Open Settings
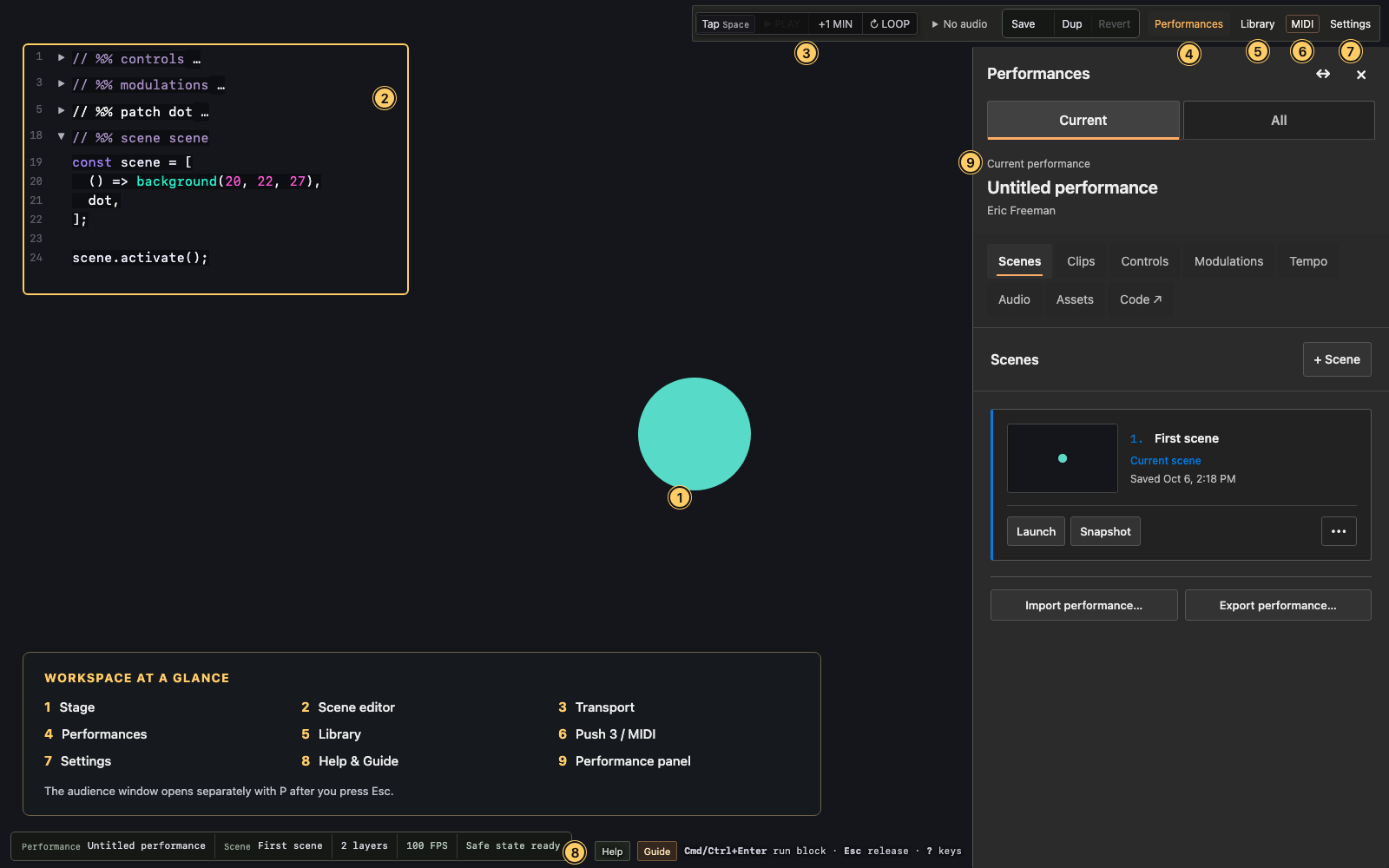This screenshot has height=868, width=1389. coord(1350,24)
